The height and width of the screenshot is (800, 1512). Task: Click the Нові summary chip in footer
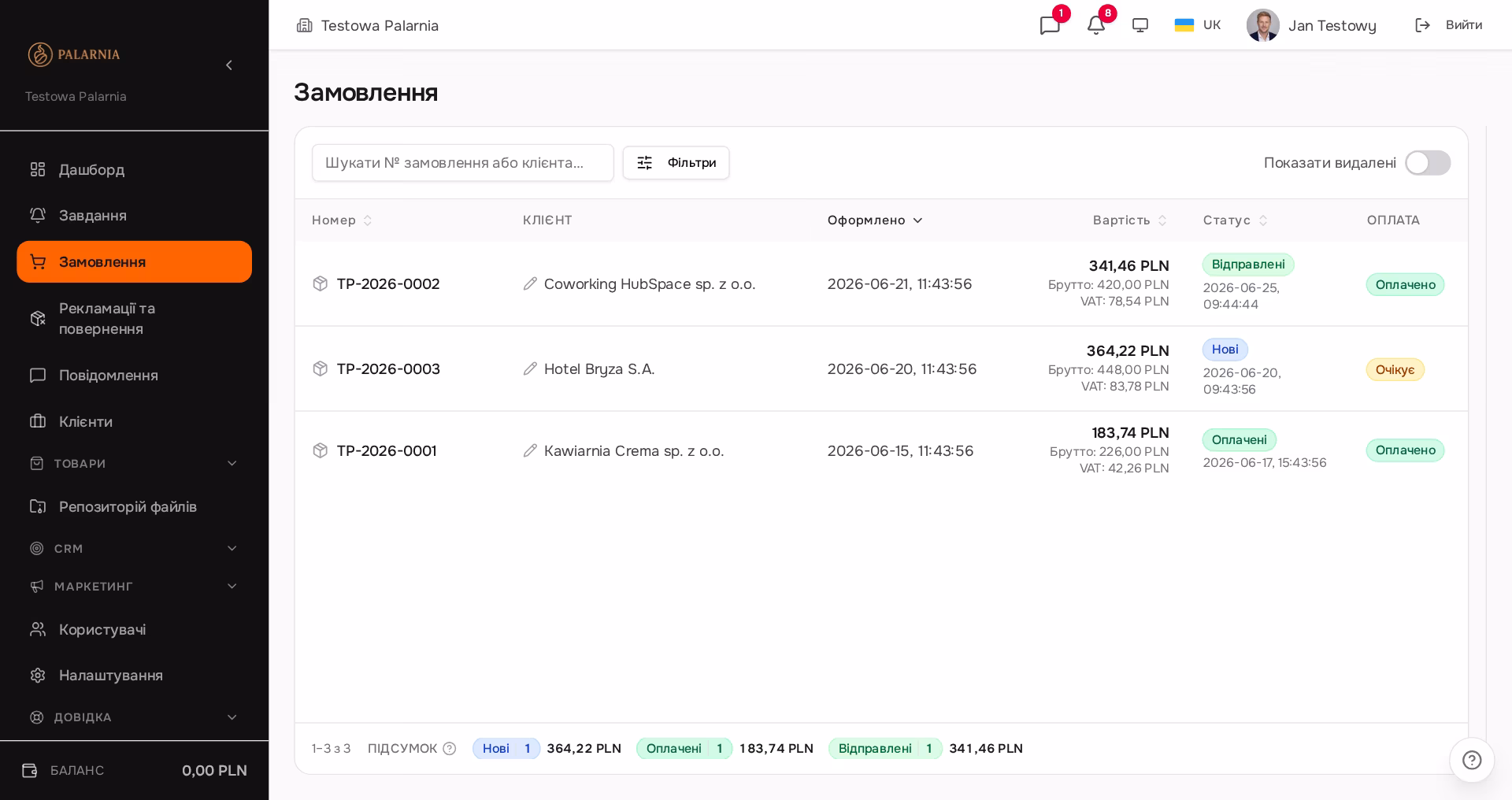pyautogui.click(x=506, y=748)
